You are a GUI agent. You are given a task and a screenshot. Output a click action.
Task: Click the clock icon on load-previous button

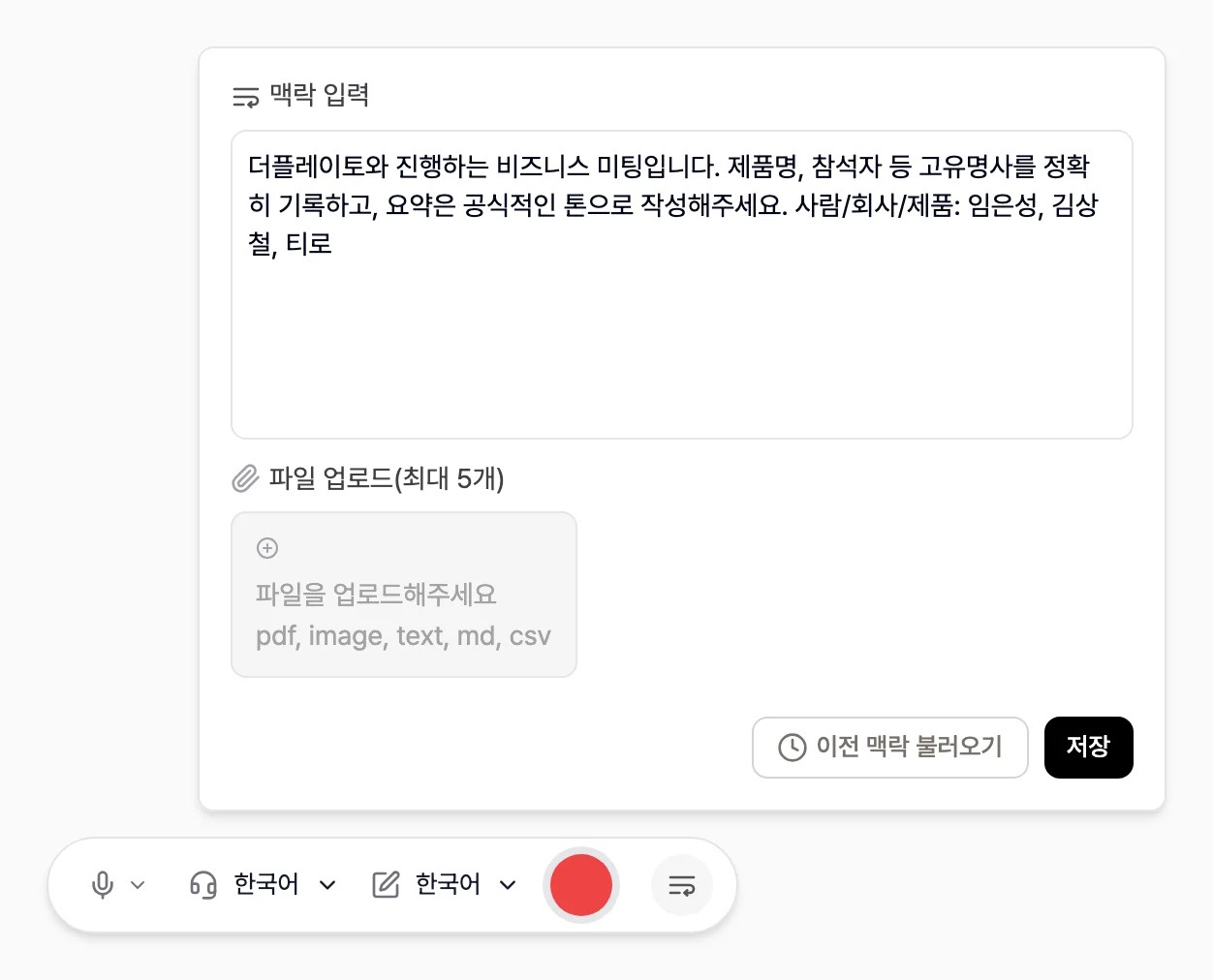793,748
